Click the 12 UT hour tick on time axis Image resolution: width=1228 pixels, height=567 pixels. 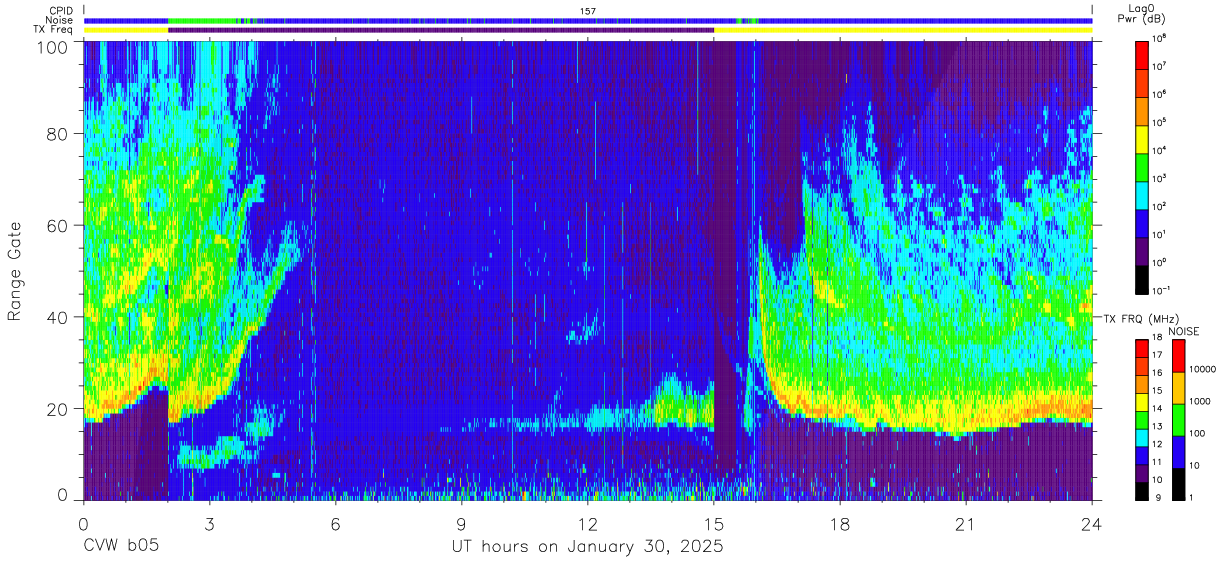click(588, 524)
